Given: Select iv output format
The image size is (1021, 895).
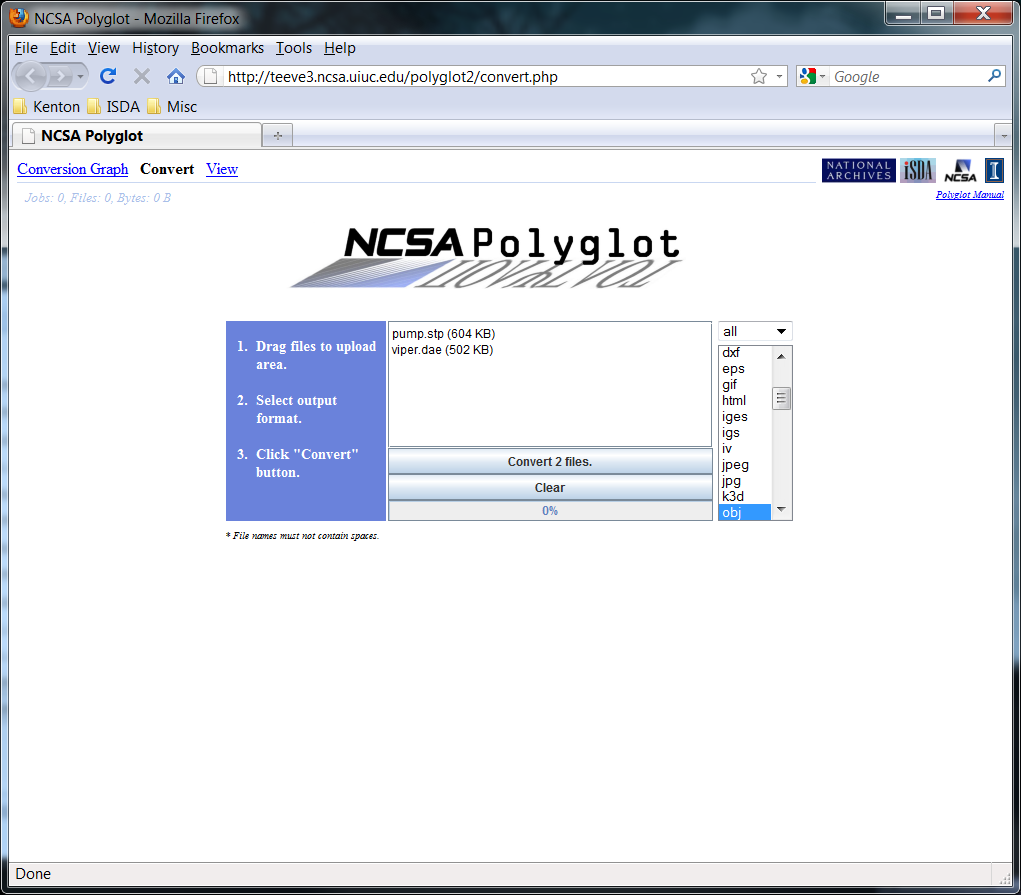Looking at the screenshot, I should pyautogui.click(x=745, y=449).
